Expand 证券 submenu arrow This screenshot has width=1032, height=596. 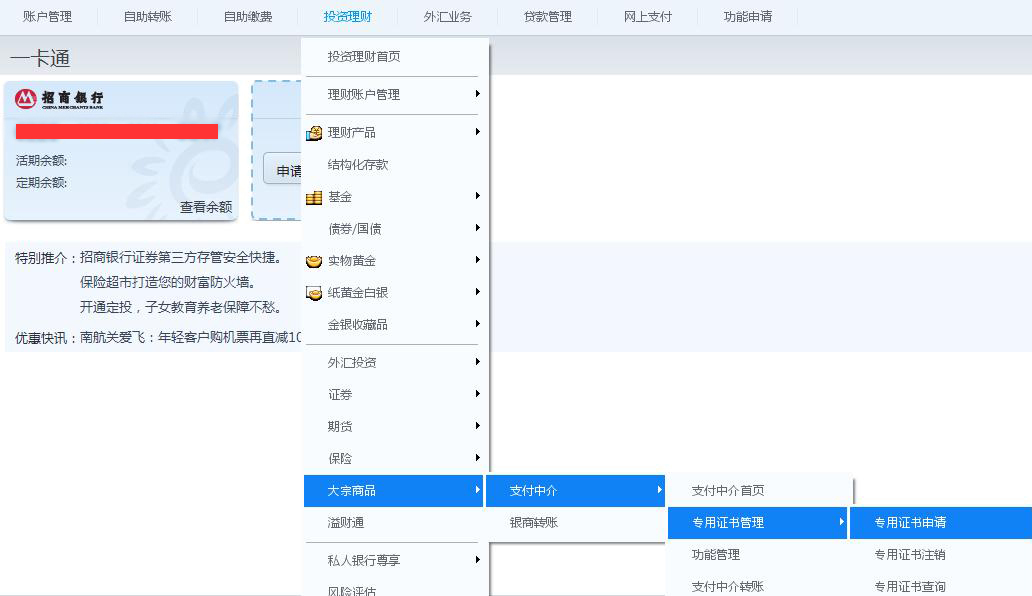coord(477,394)
